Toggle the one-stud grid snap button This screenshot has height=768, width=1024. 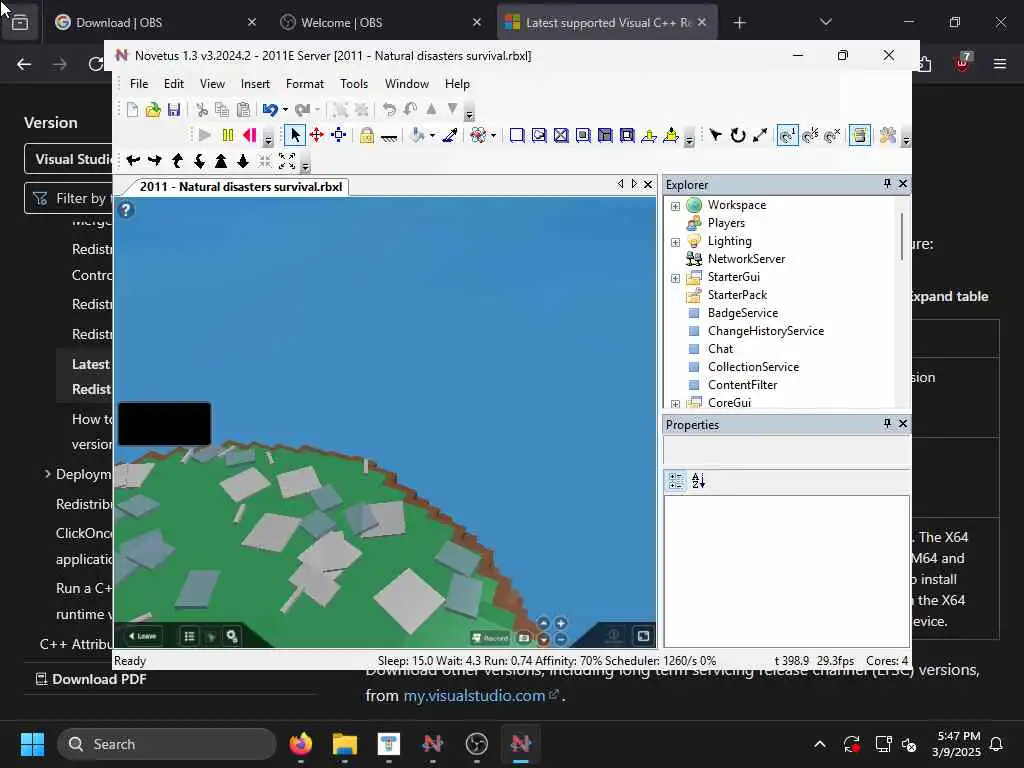point(788,135)
